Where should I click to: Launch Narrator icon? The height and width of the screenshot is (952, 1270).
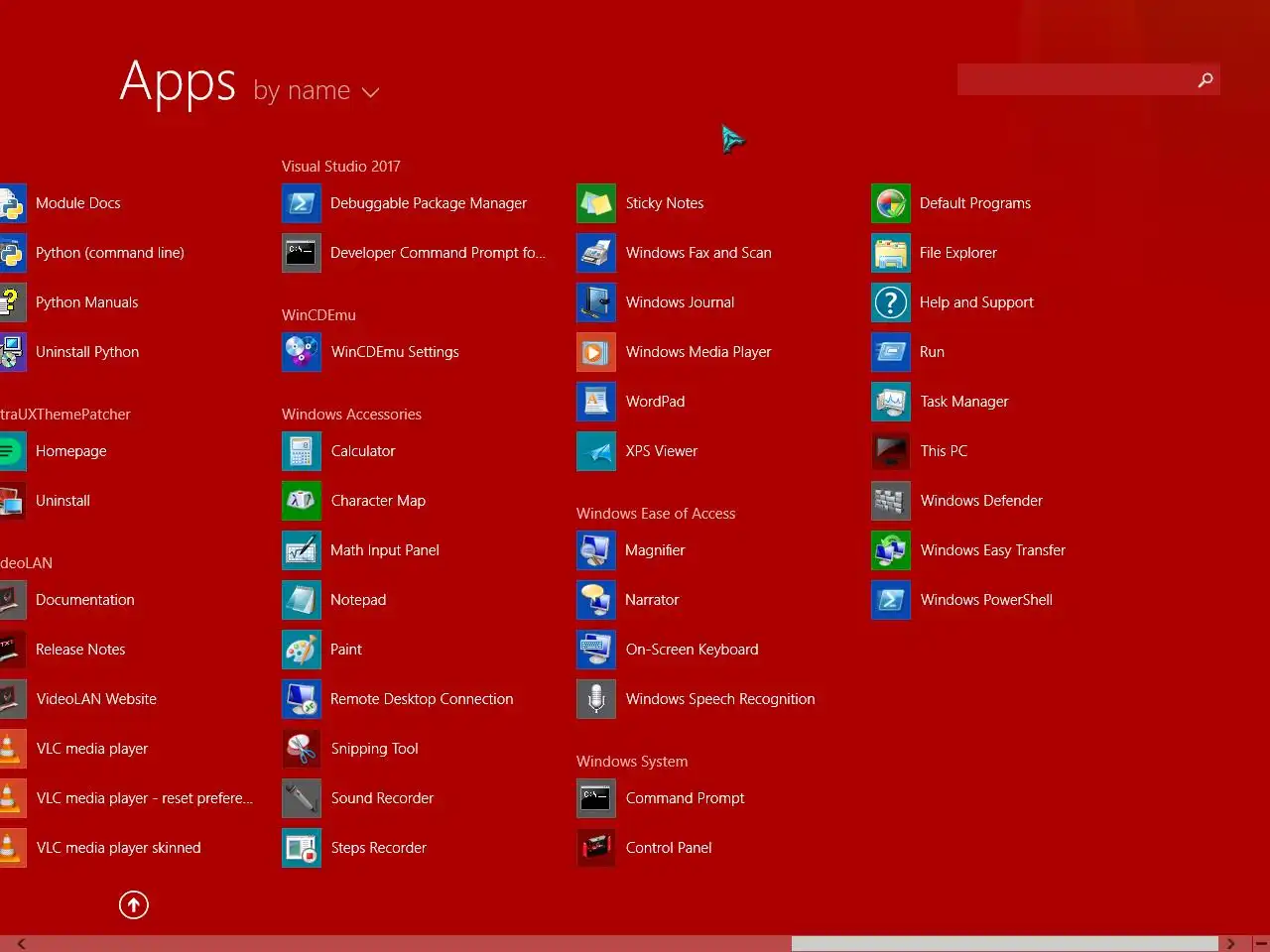596,600
